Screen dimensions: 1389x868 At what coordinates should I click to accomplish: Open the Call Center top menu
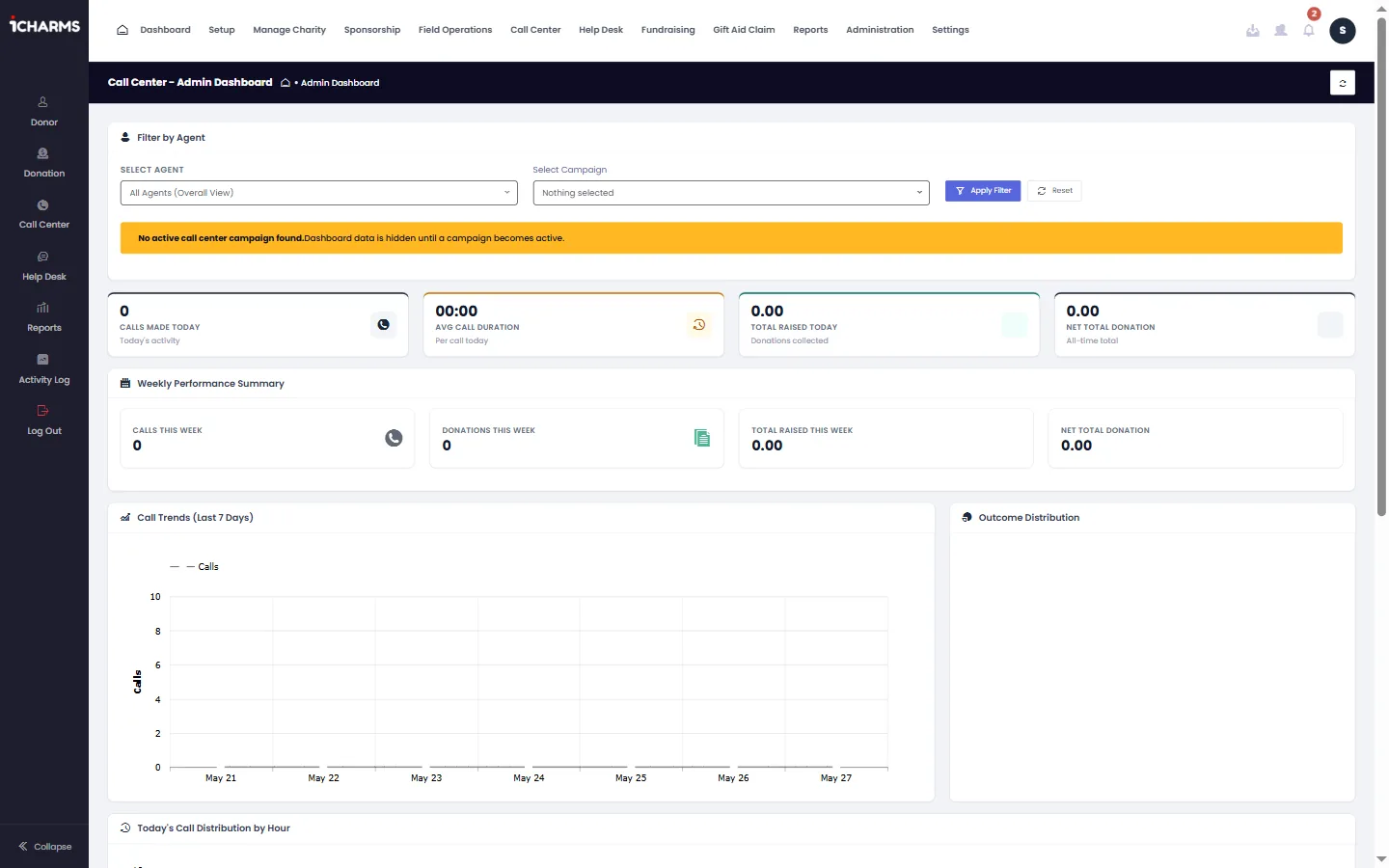pos(535,30)
